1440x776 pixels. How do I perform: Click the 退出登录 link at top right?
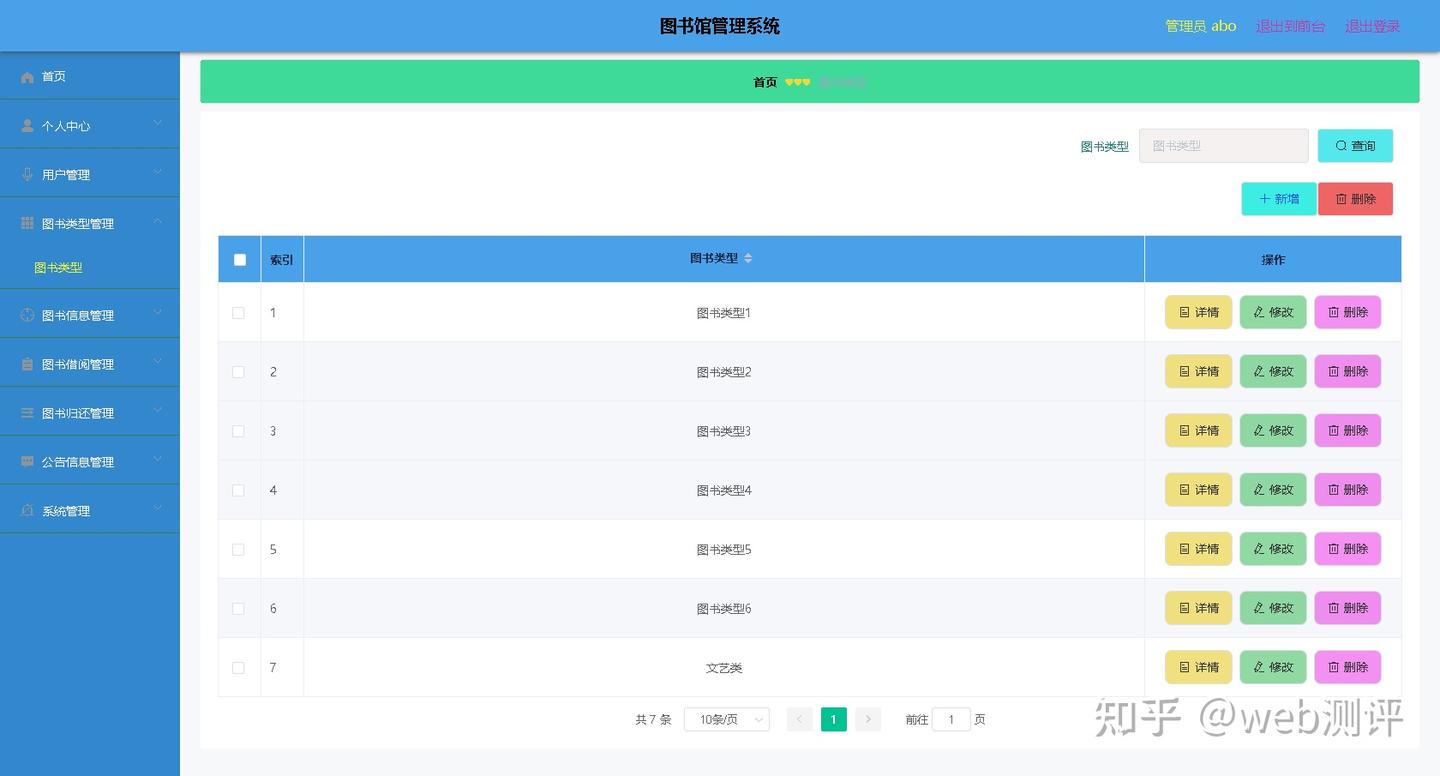pyautogui.click(x=1372, y=26)
